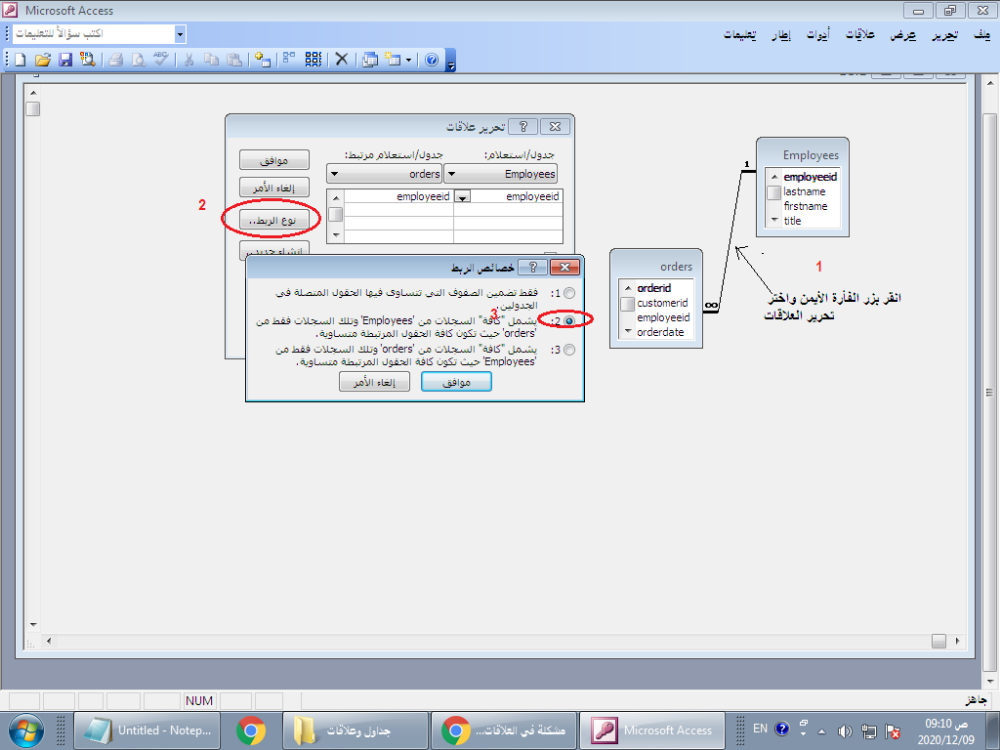The image size is (1000, 750).
Task: Switch to Untitled - Notepad taskbar window
Action: click(147, 730)
